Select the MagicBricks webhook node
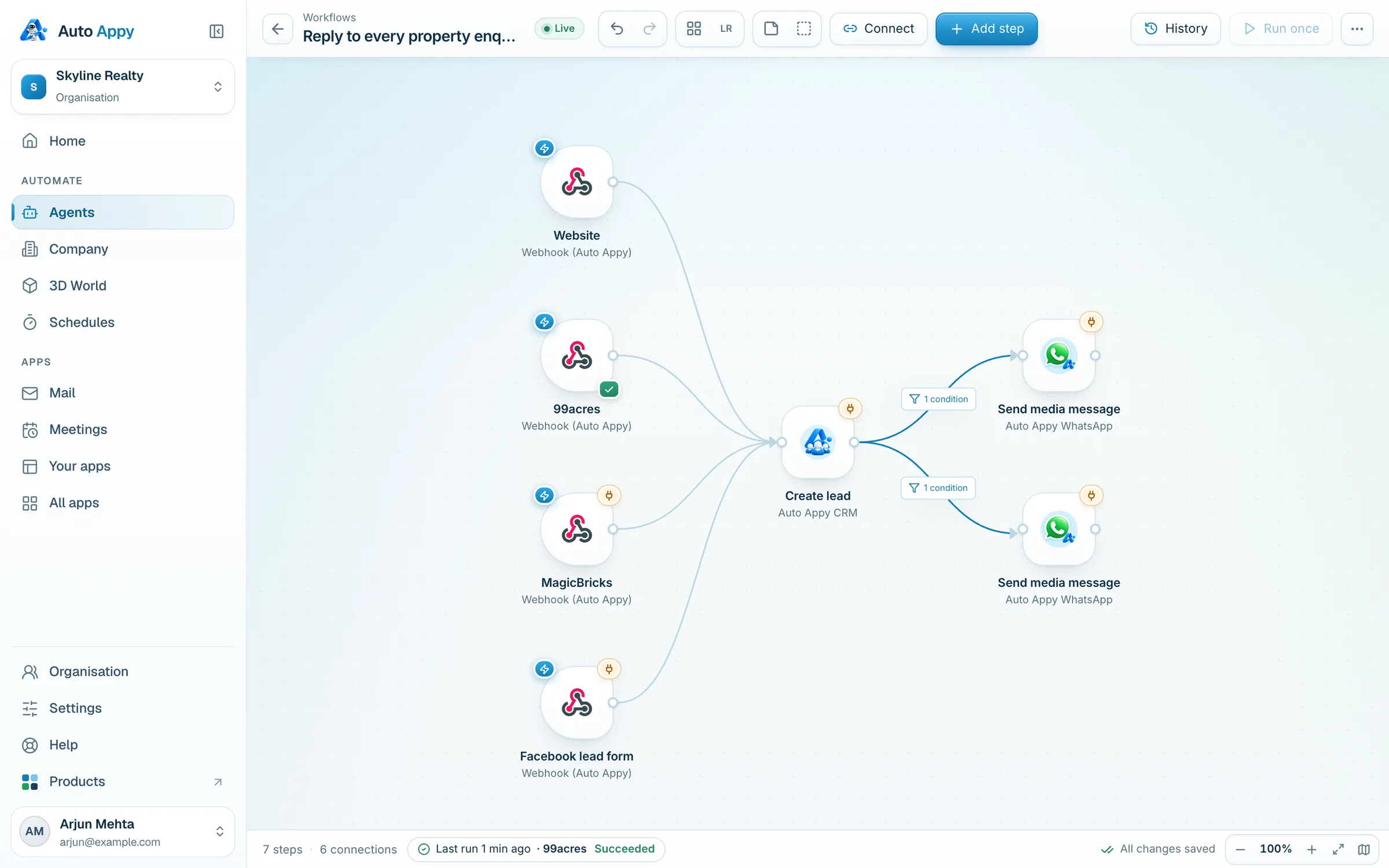Viewport: 1389px width, 868px height. (576, 529)
